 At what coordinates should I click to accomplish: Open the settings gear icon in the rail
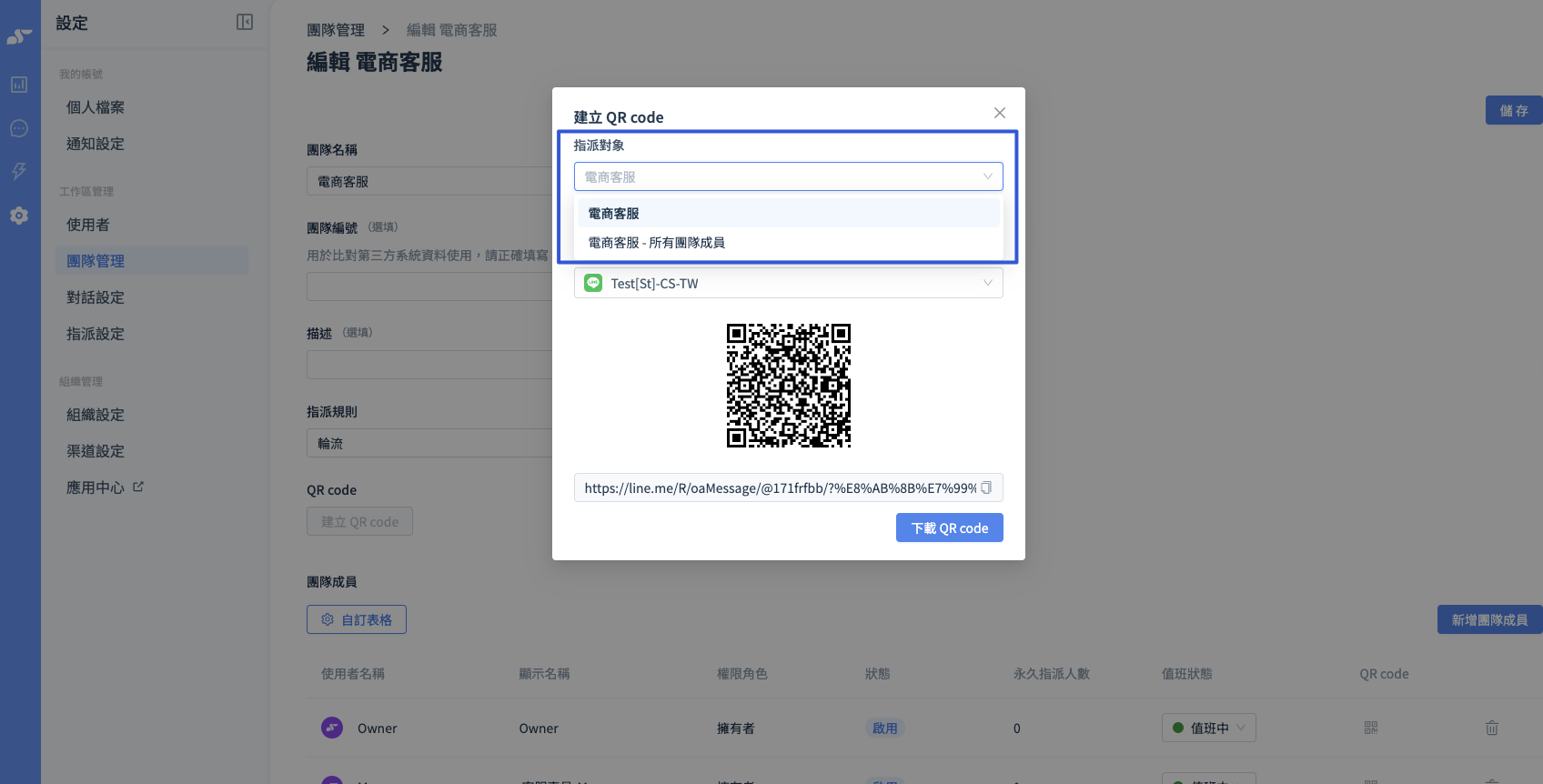point(19,216)
